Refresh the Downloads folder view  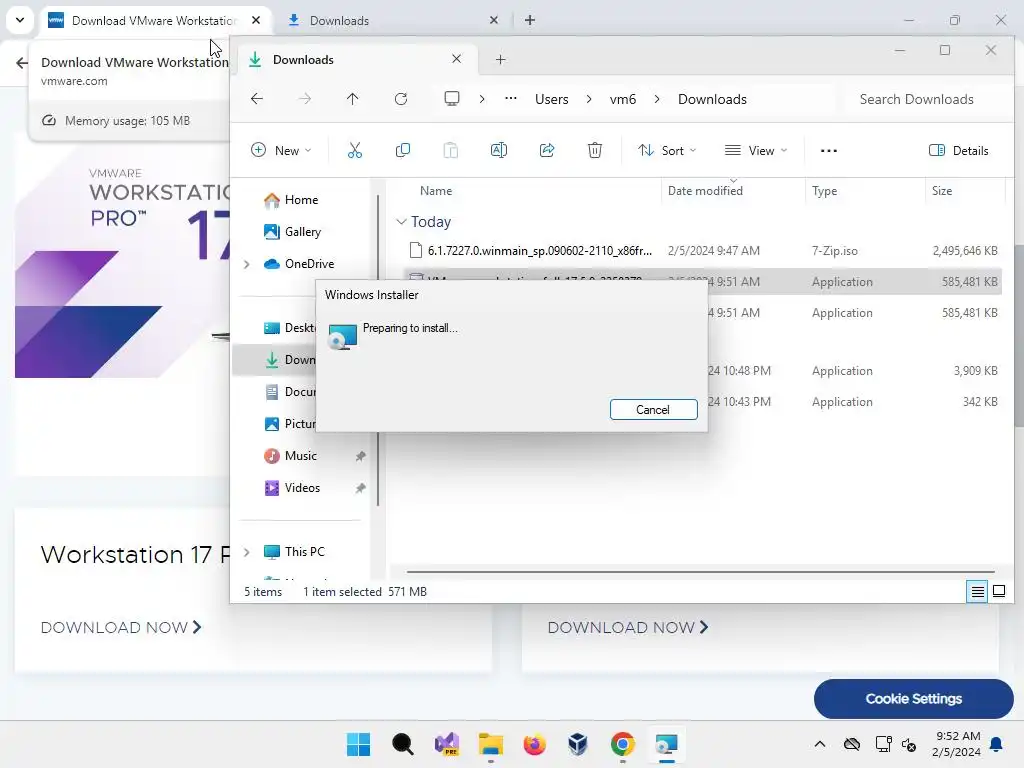[401, 99]
